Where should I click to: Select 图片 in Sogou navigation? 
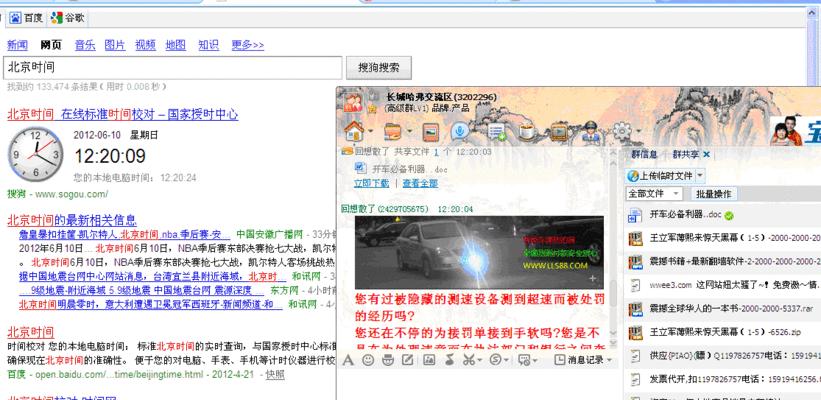(x=115, y=45)
